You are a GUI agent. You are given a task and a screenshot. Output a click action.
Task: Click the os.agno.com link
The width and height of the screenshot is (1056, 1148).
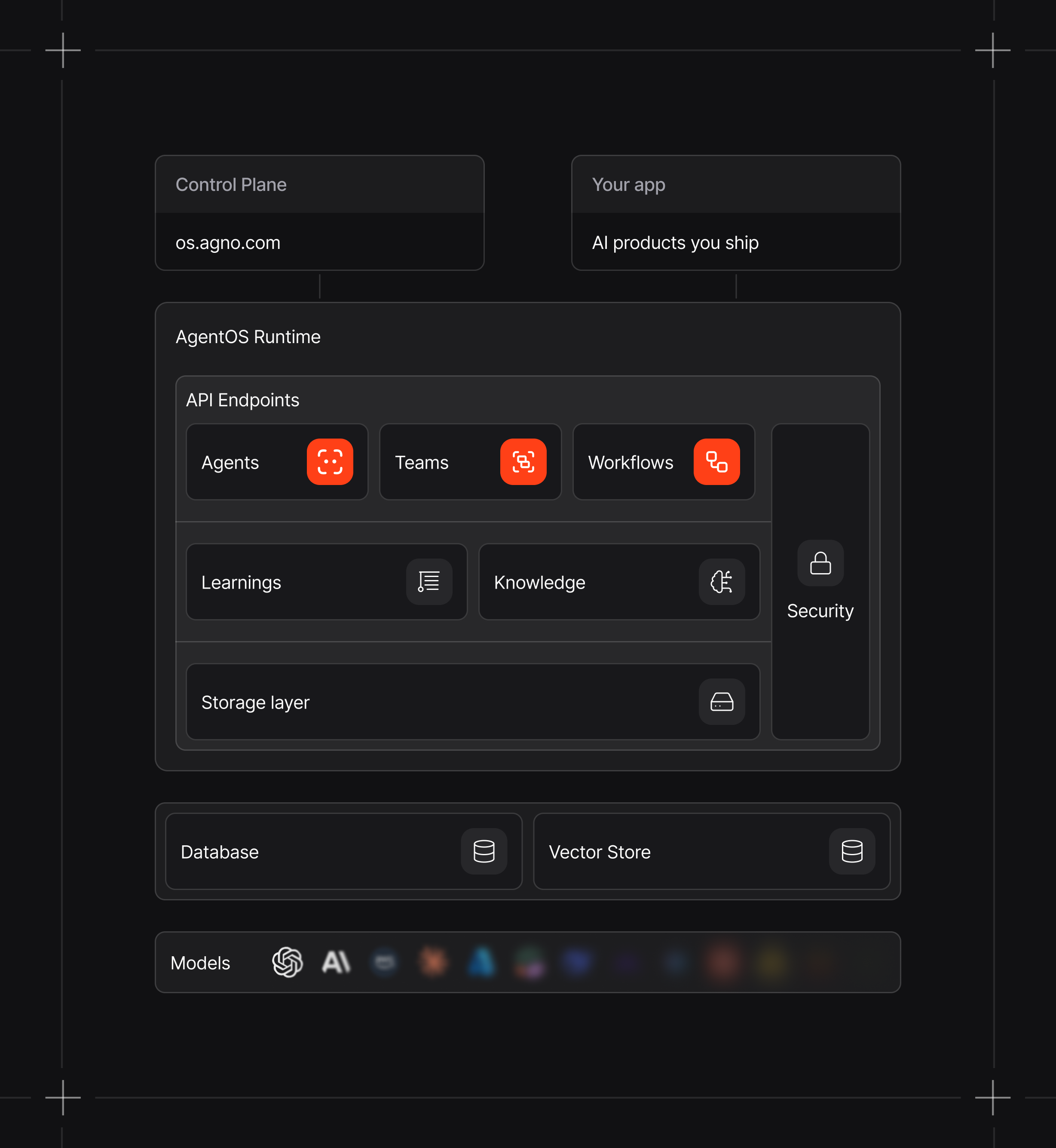[x=227, y=242]
